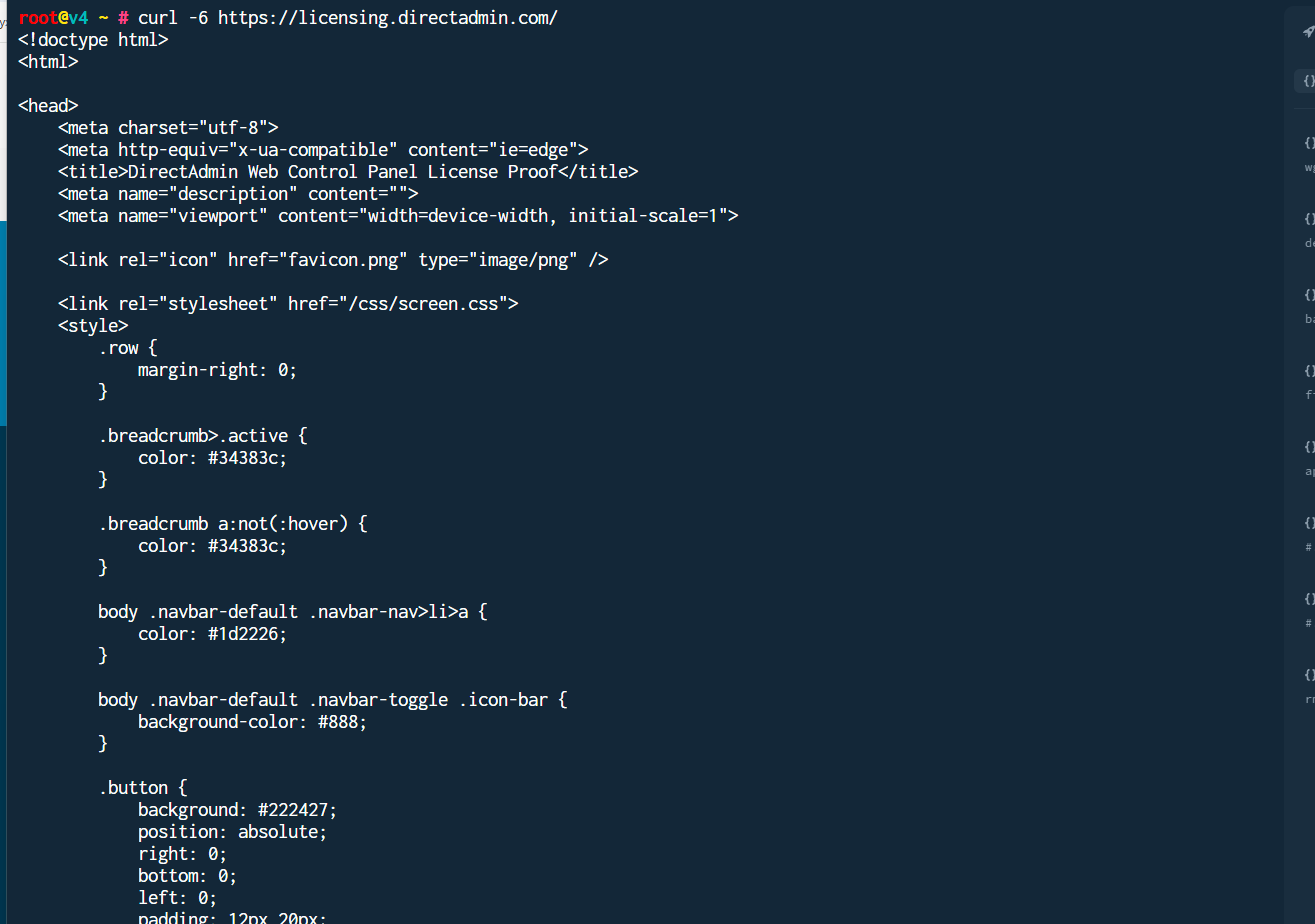
Task: Open the snippet icon above 'ap'
Action: pos(1309,447)
